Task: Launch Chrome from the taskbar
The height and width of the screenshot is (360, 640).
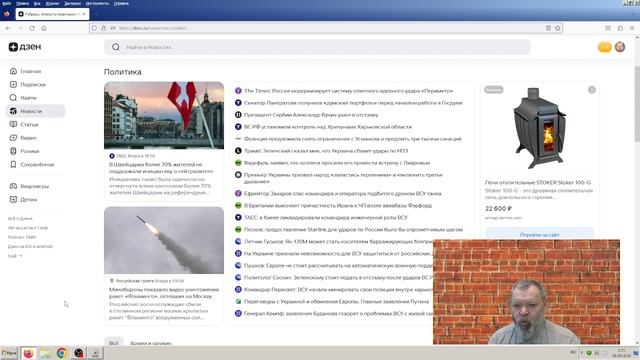Action: 62,353
